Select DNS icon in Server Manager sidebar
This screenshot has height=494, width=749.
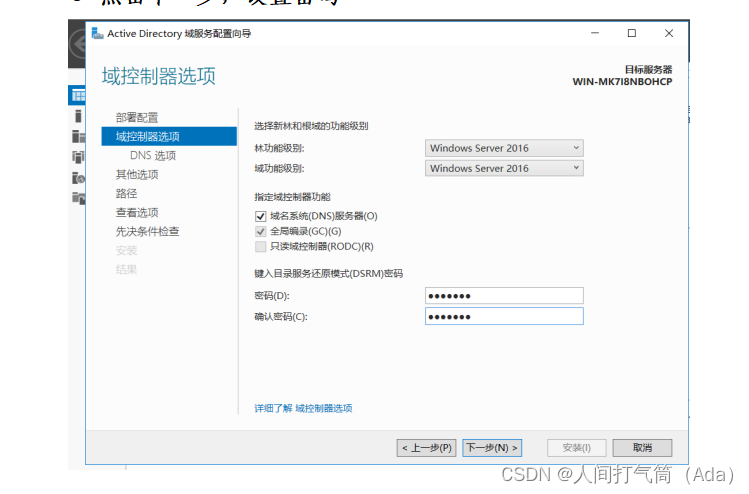tap(78, 178)
